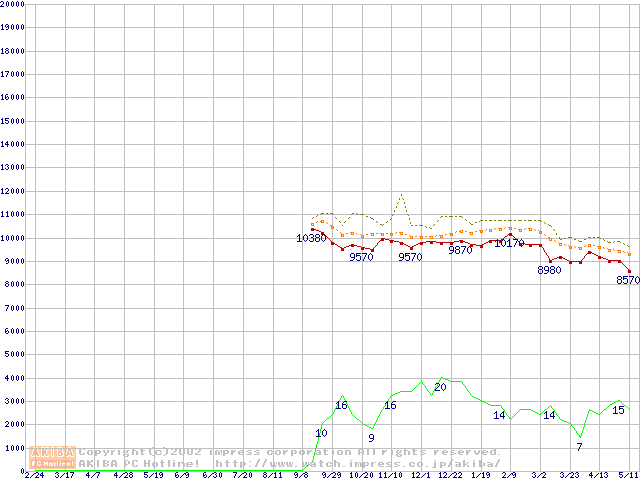The width and height of the screenshot is (640, 480).
Task: Select the final 8570 price label
Action: (x=627, y=281)
